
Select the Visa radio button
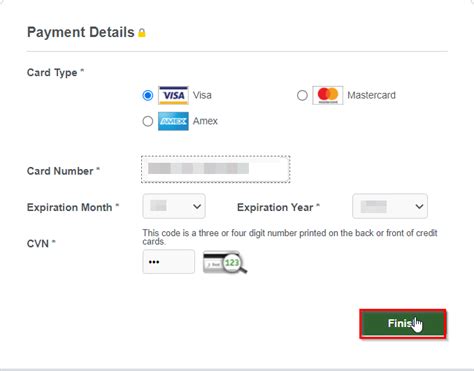coord(148,95)
